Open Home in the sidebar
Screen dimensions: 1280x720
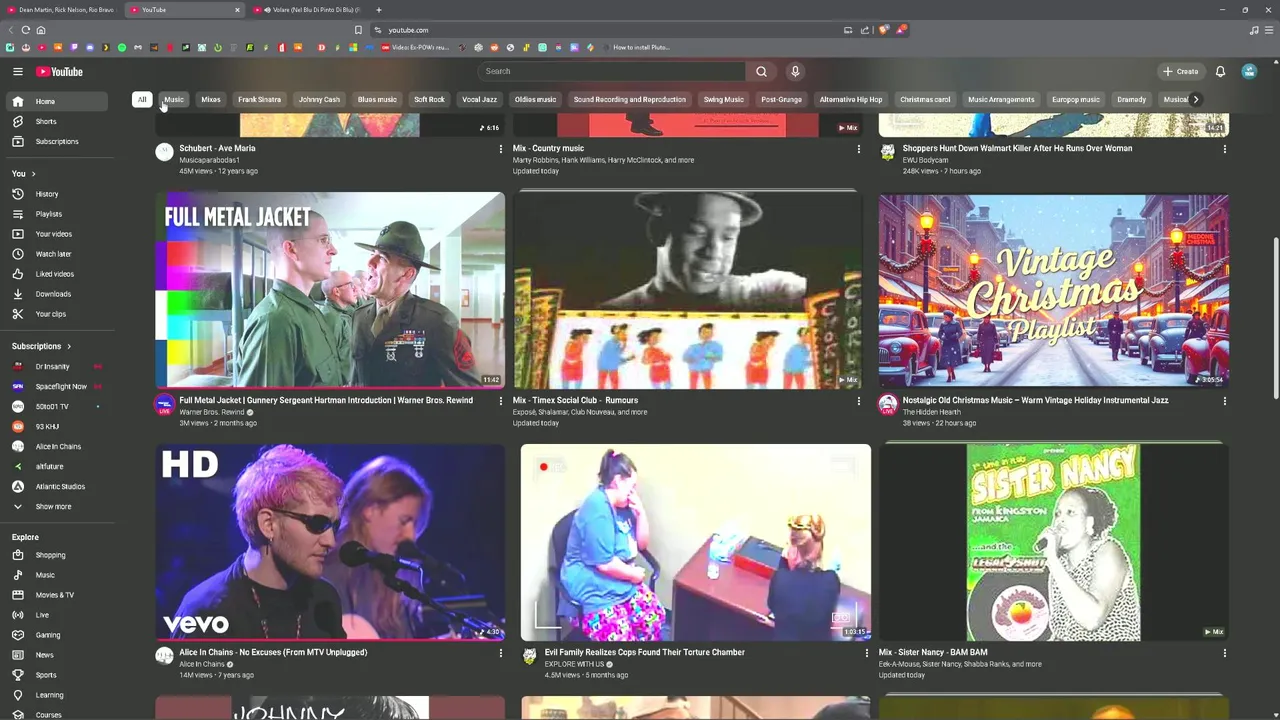click(55, 101)
